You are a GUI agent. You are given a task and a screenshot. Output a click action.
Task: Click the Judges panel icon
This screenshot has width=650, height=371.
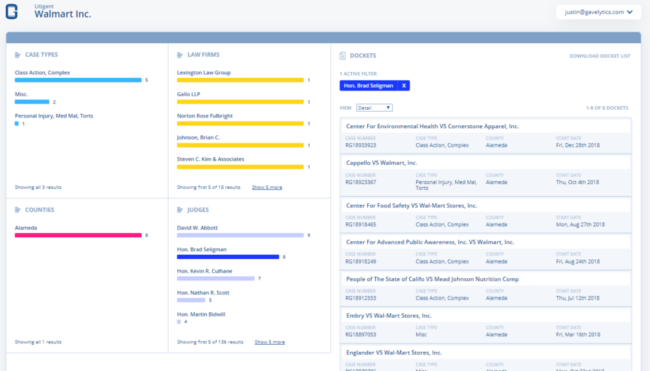pos(180,210)
